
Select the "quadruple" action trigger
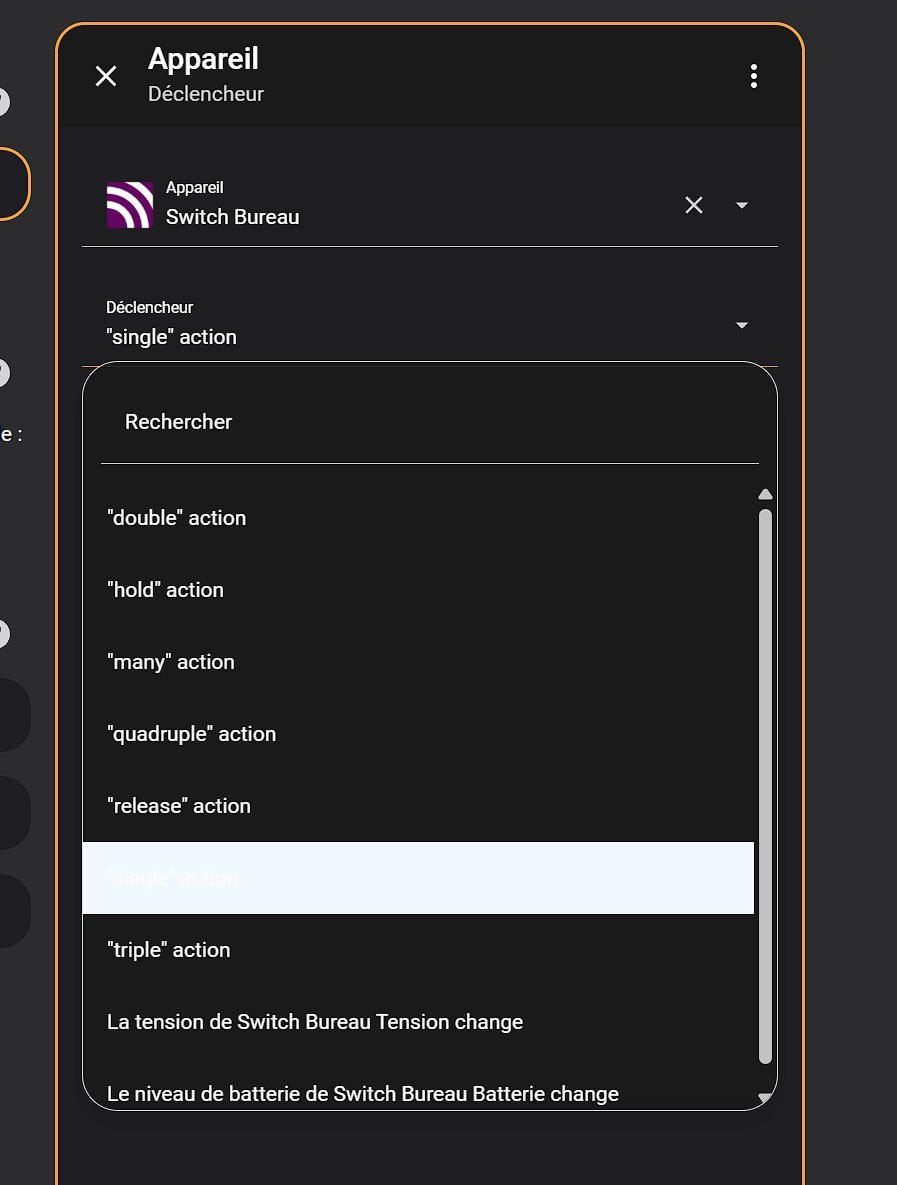[191, 734]
